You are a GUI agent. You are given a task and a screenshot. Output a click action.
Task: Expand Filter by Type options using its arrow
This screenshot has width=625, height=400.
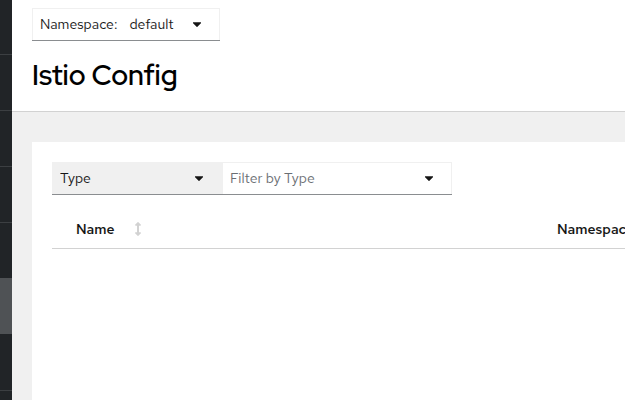(429, 178)
